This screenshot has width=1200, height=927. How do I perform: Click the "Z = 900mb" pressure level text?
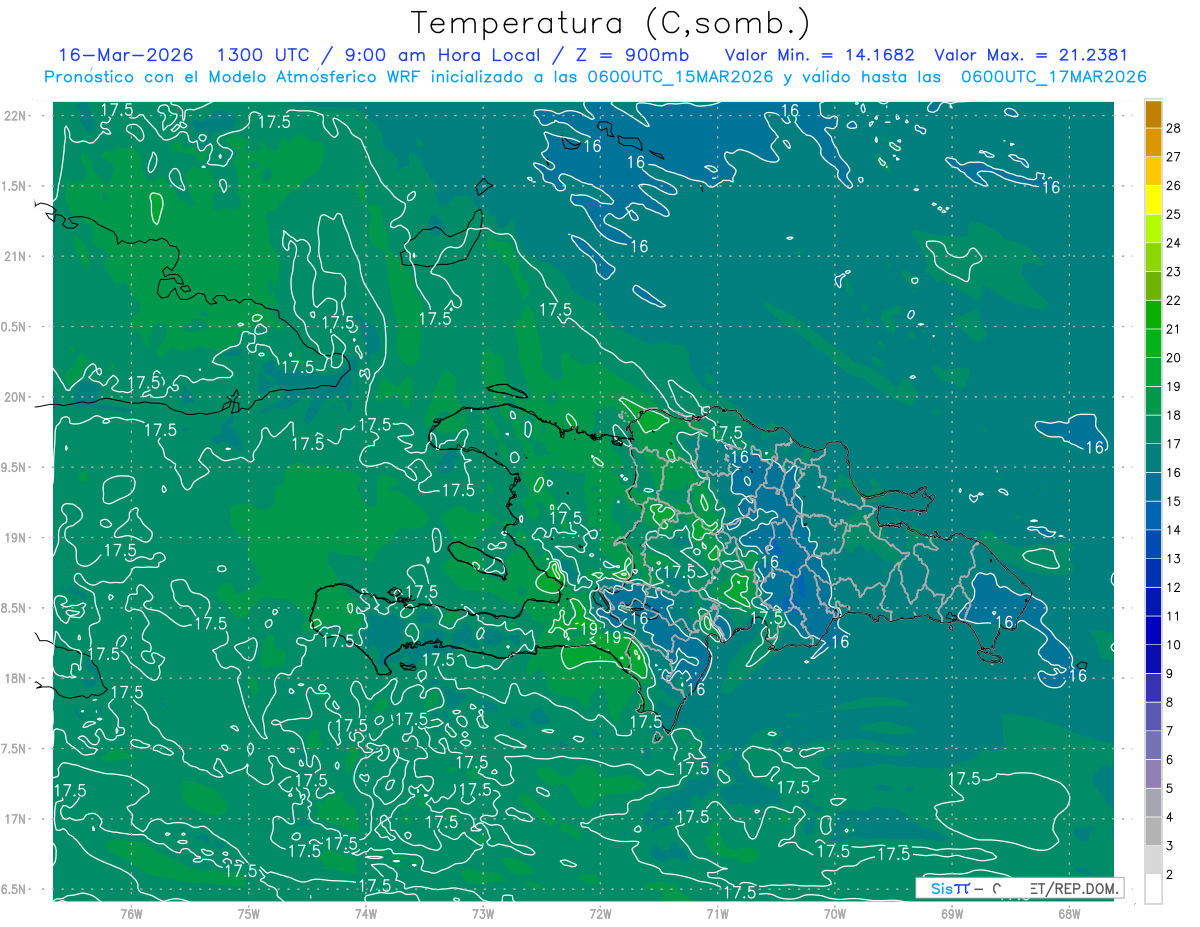pyautogui.click(x=629, y=55)
